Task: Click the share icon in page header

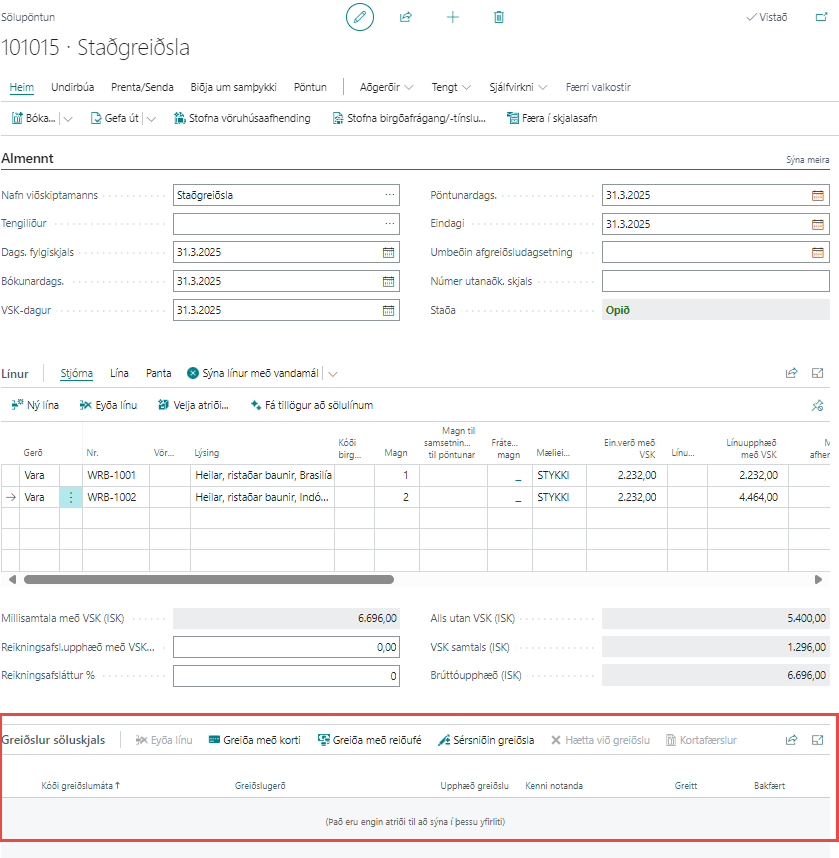Action: (x=406, y=17)
